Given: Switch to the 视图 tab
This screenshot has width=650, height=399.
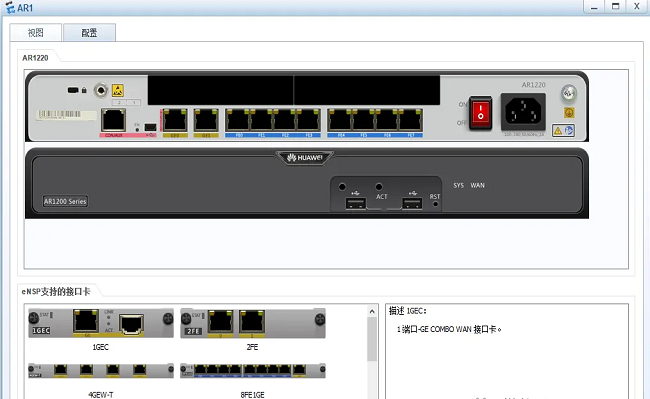Looking at the screenshot, I should tap(36, 32).
